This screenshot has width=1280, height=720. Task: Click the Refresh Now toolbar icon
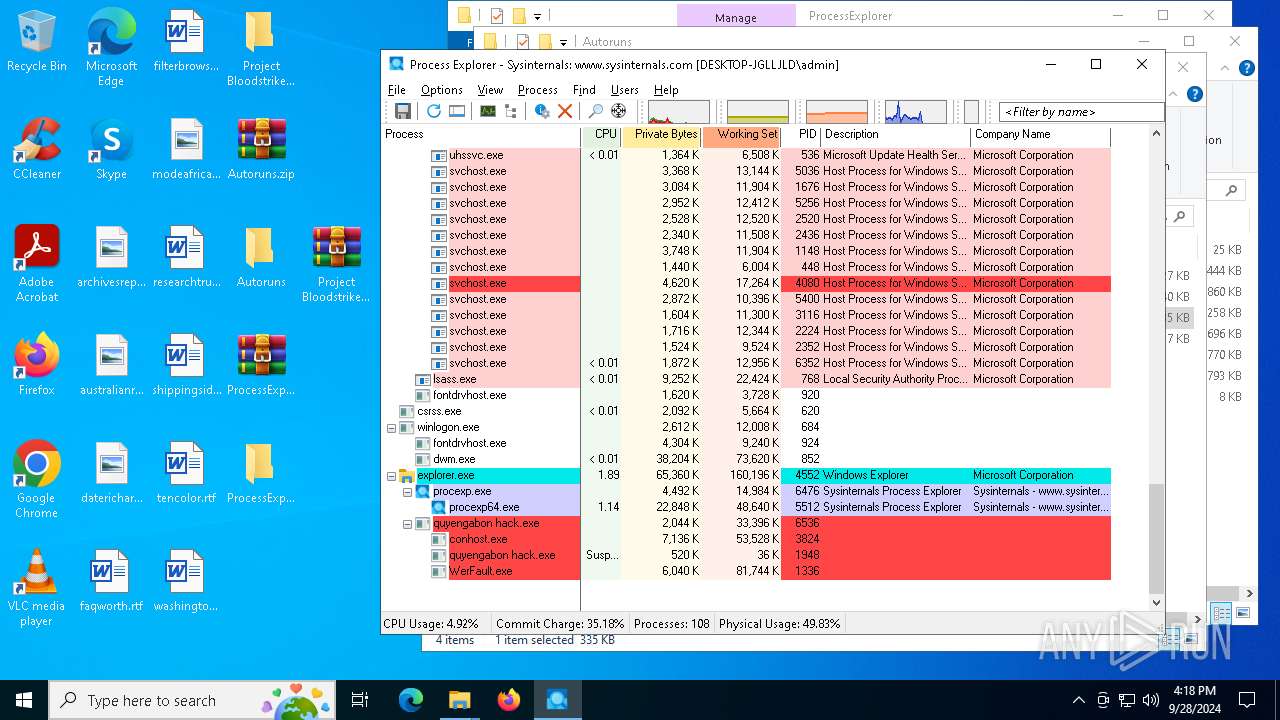(x=433, y=111)
